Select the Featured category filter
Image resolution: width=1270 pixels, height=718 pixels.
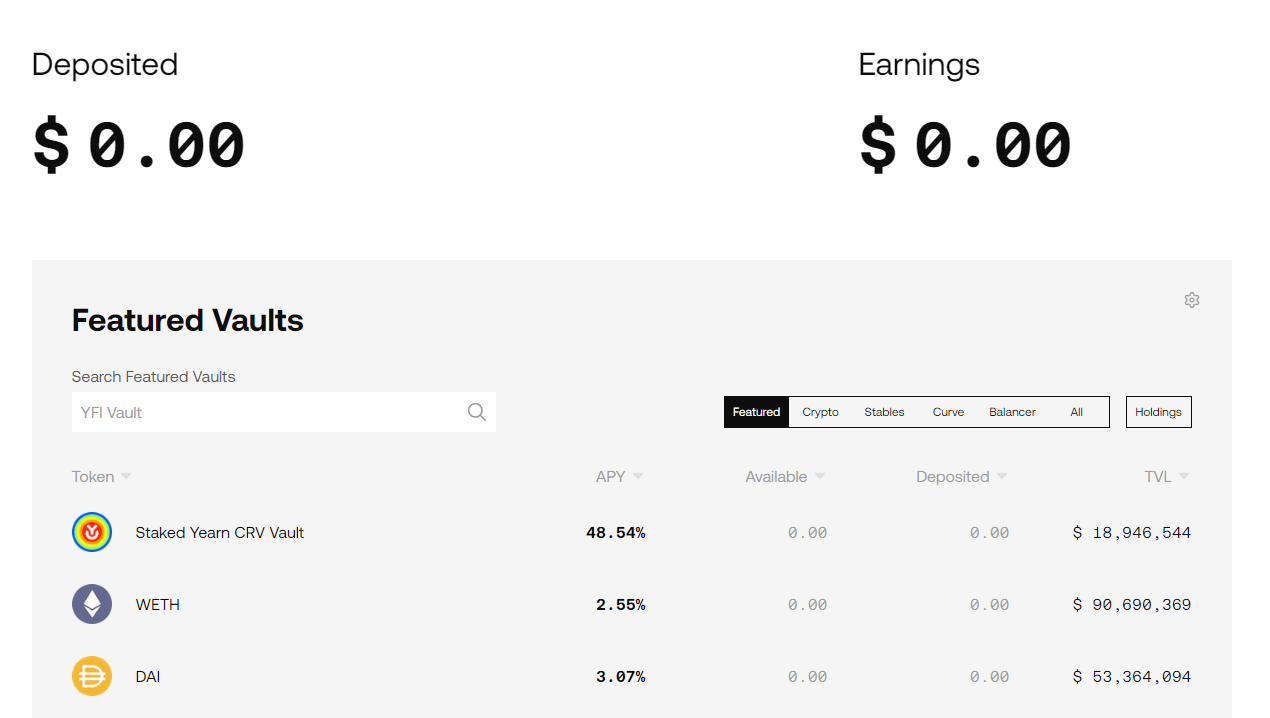[756, 412]
